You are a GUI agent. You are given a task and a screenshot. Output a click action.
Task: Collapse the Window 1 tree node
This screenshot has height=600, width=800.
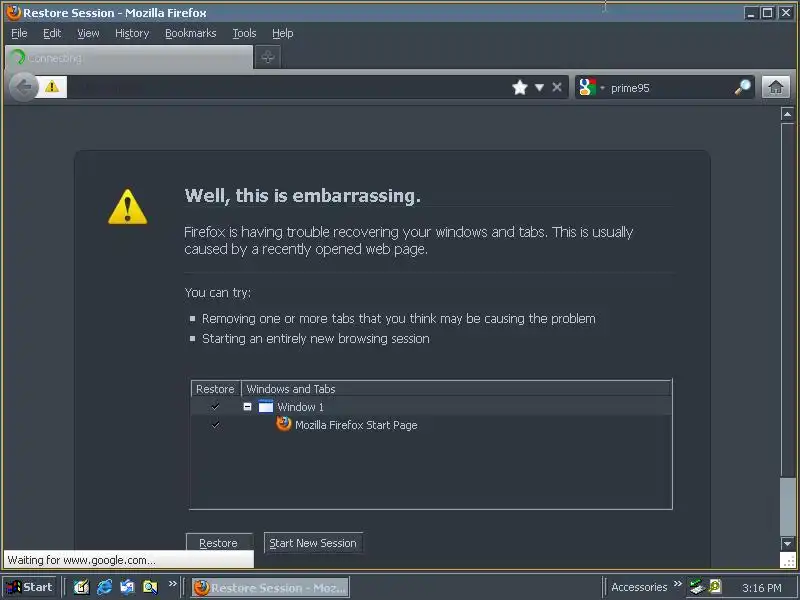pos(247,407)
